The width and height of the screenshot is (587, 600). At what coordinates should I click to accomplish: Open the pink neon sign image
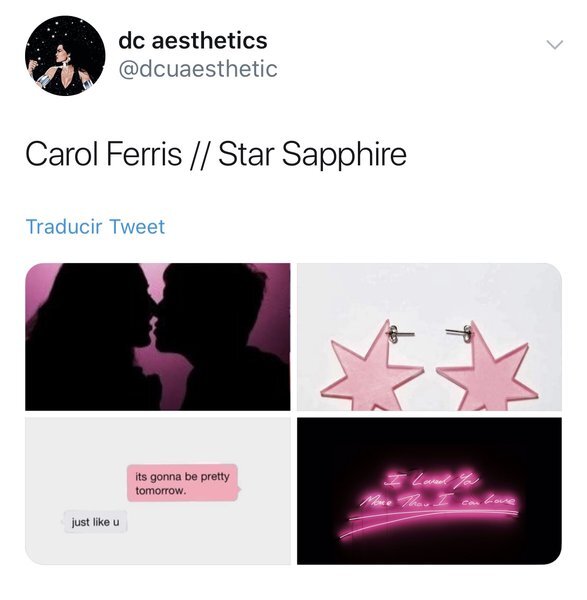point(429,491)
